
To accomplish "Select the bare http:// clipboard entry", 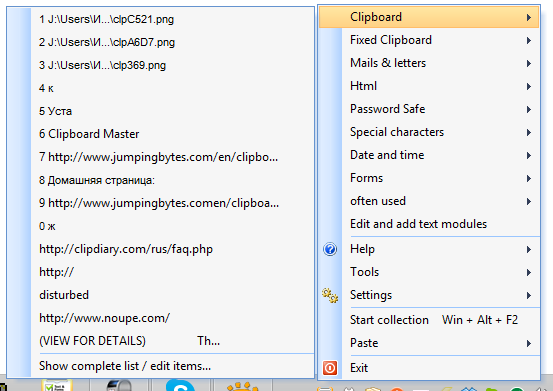I will [x=160, y=272].
